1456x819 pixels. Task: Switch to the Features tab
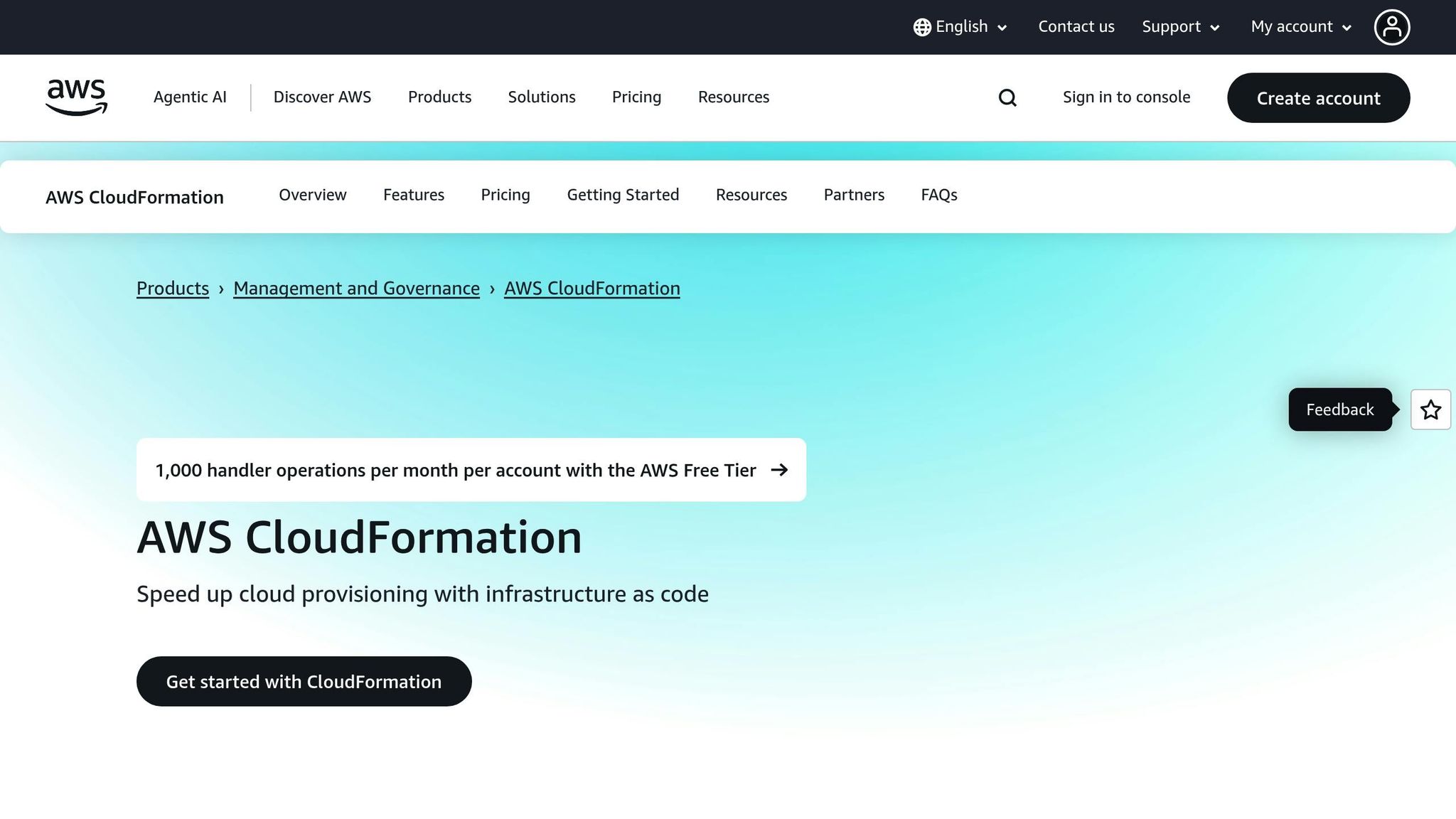[414, 195]
